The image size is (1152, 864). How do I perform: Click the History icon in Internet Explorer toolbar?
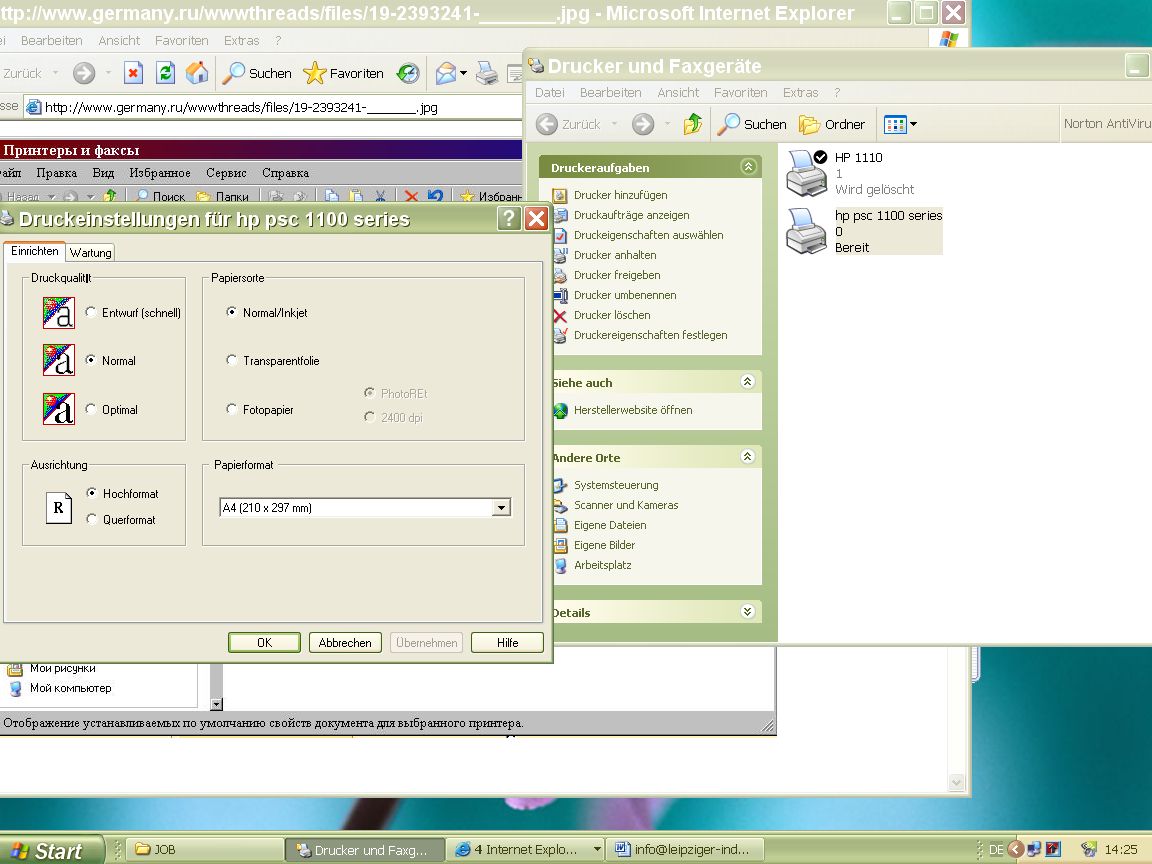(408, 73)
